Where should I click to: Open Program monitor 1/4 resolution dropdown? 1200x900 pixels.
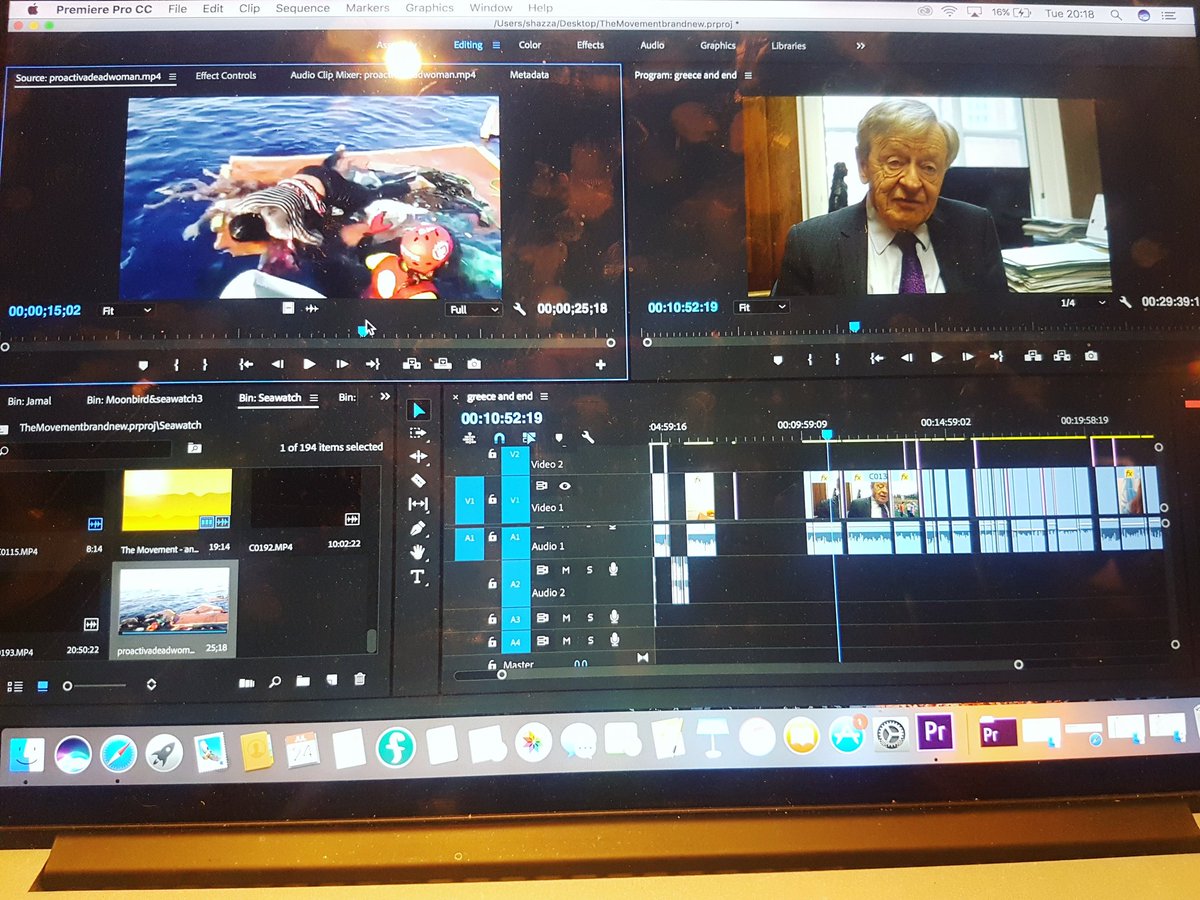[x=1084, y=302]
